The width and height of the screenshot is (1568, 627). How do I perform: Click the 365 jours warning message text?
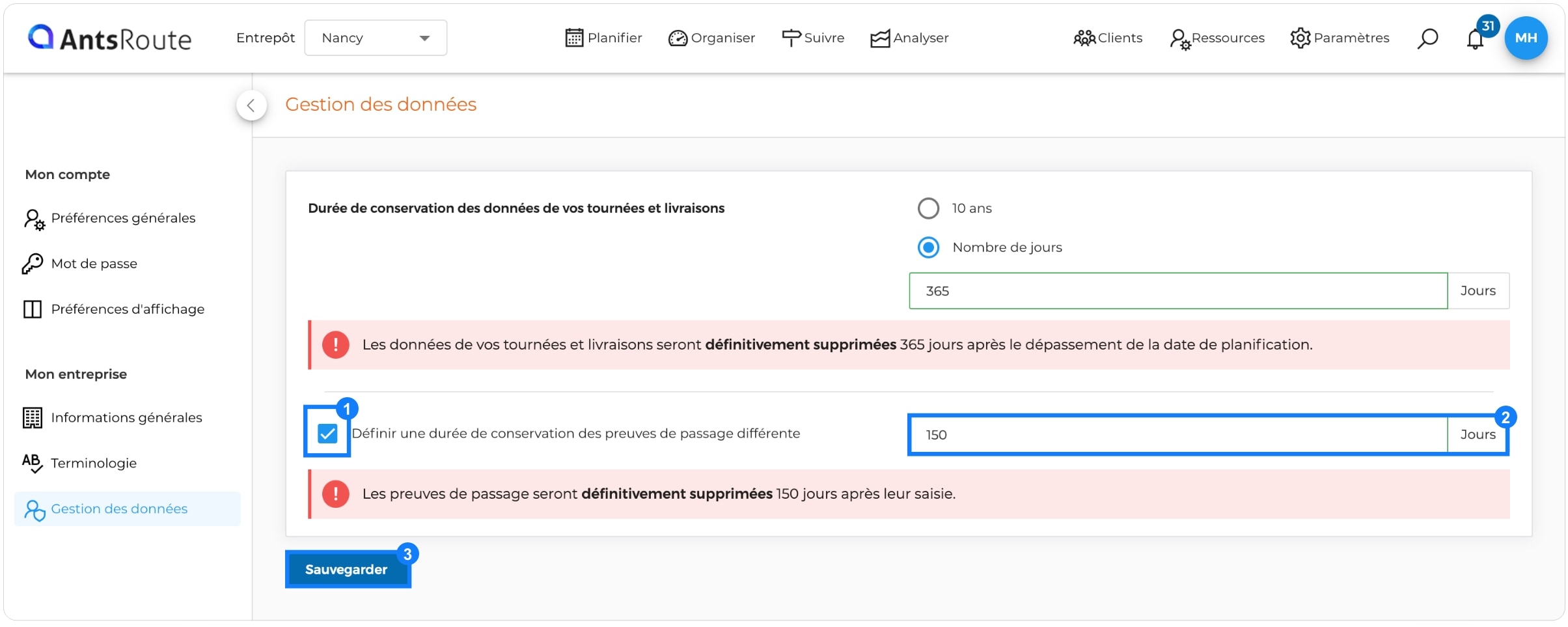pyautogui.click(x=837, y=345)
